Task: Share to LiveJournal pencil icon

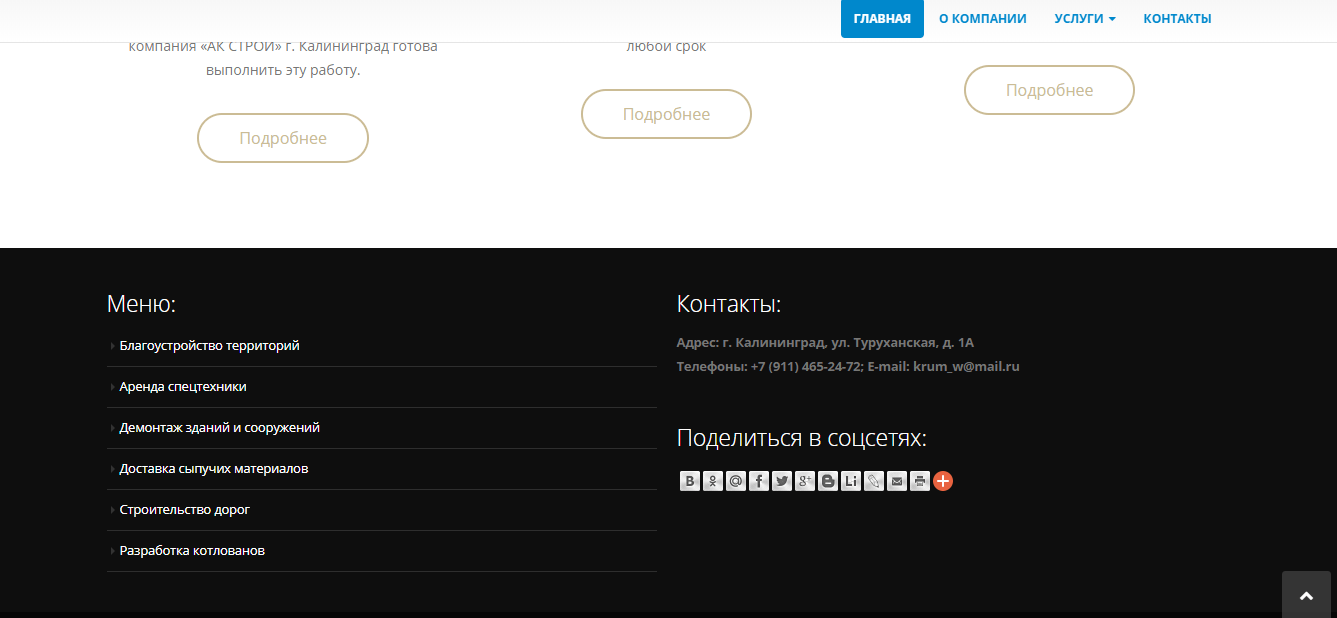Action: [874, 481]
